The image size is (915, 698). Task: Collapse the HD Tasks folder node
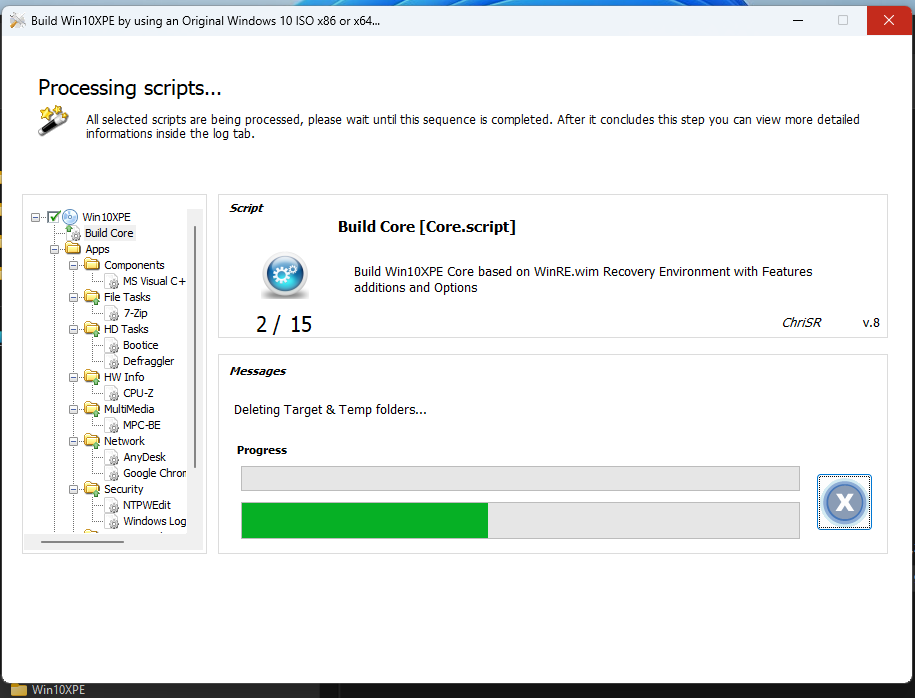click(x=74, y=329)
